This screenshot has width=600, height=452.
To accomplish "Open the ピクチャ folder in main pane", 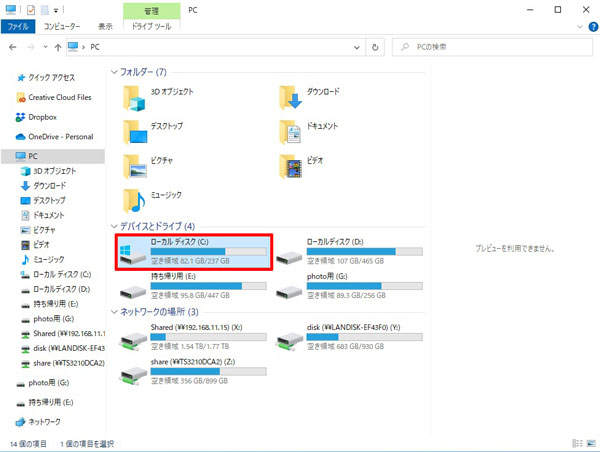I will (x=148, y=167).
